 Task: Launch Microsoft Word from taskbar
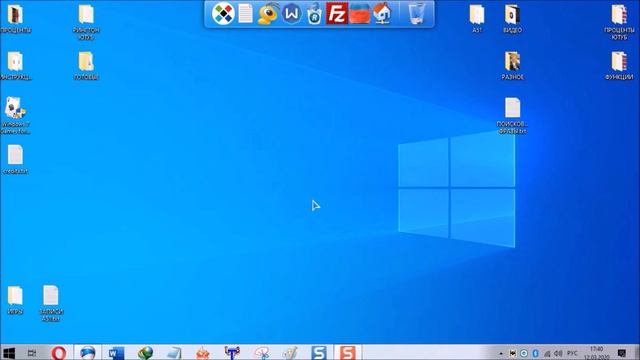116,353
